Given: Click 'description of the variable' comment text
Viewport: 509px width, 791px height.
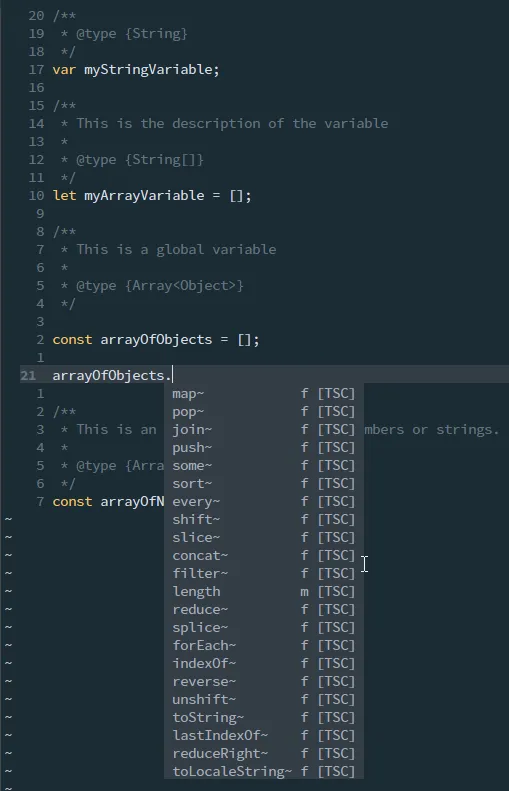Looking at the screenshot, I should 280,124.
